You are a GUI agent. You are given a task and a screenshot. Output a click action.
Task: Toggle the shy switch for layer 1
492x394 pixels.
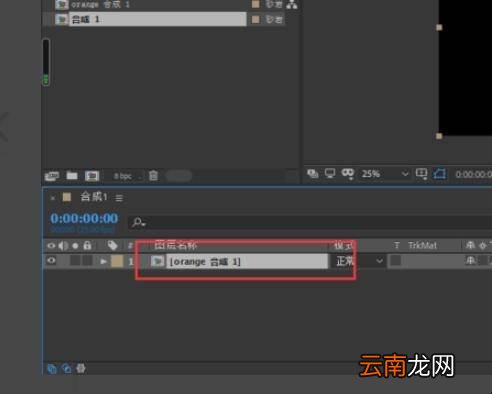470,260
